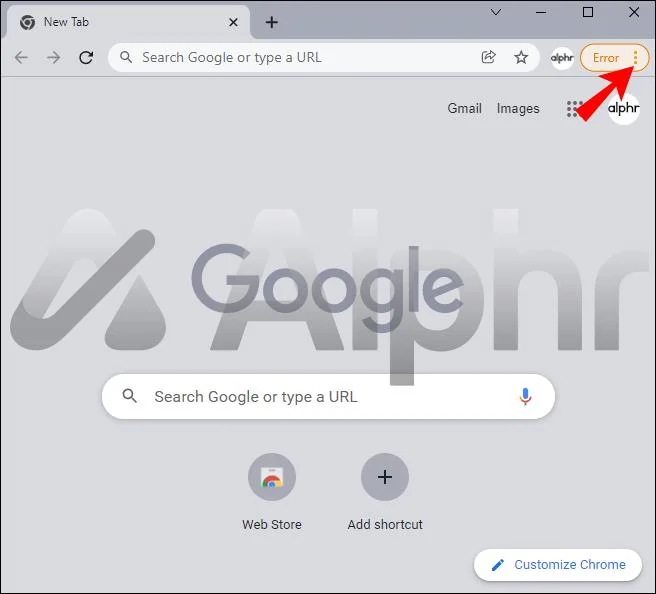Focus the Google search box on page
Viewport: 656px width, 594px height.
pos(328,397)
